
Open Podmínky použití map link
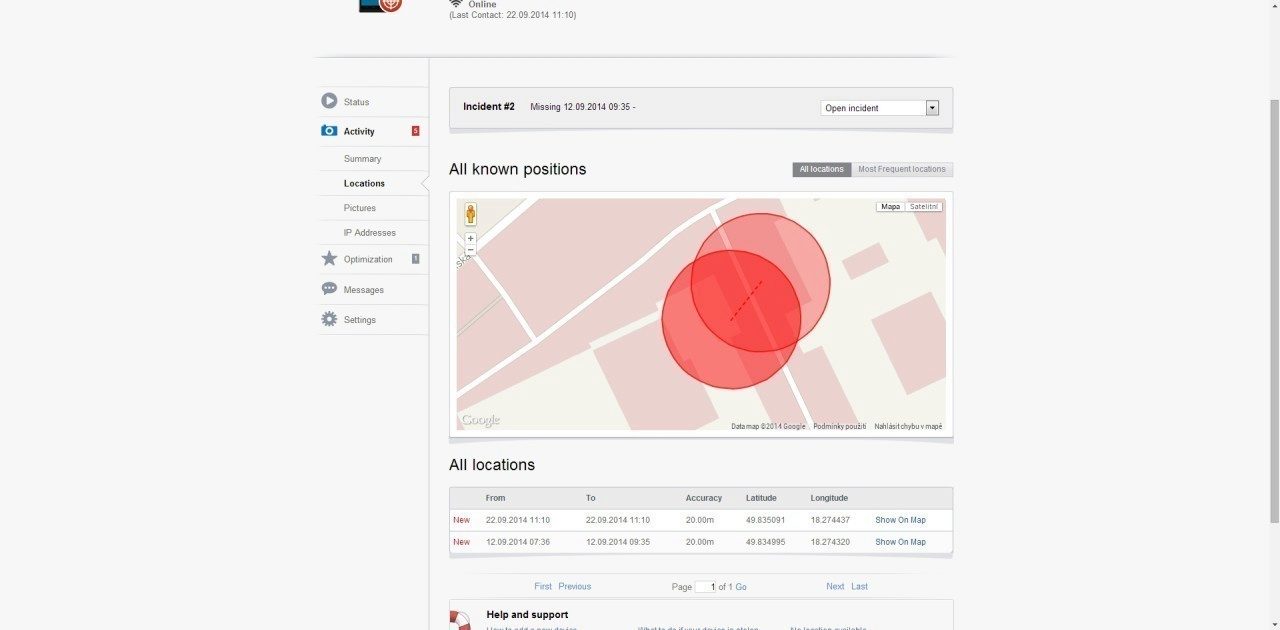(840, 426)
